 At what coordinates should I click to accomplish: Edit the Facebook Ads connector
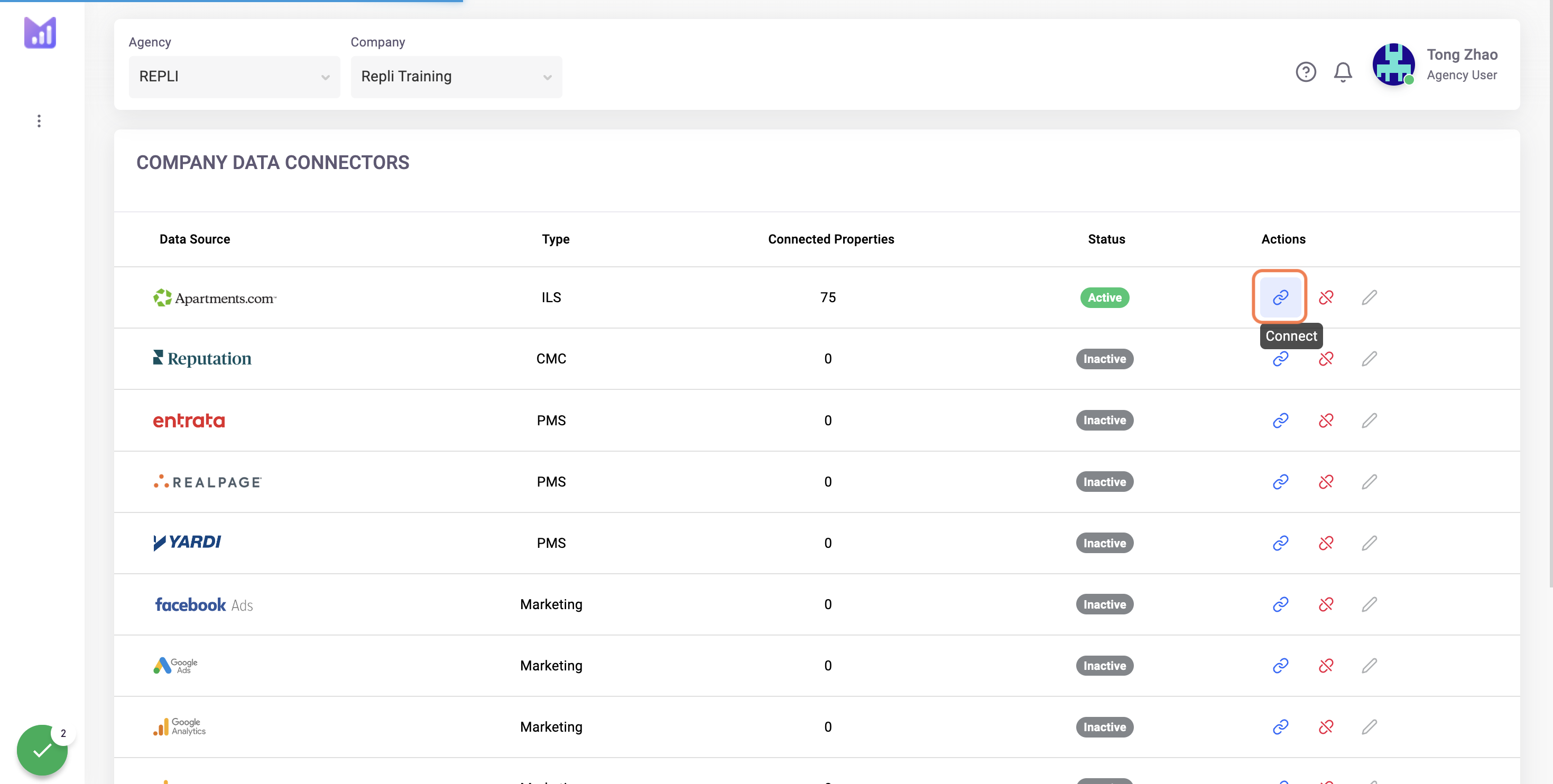pyautogui.click(x=1369, y=604)
